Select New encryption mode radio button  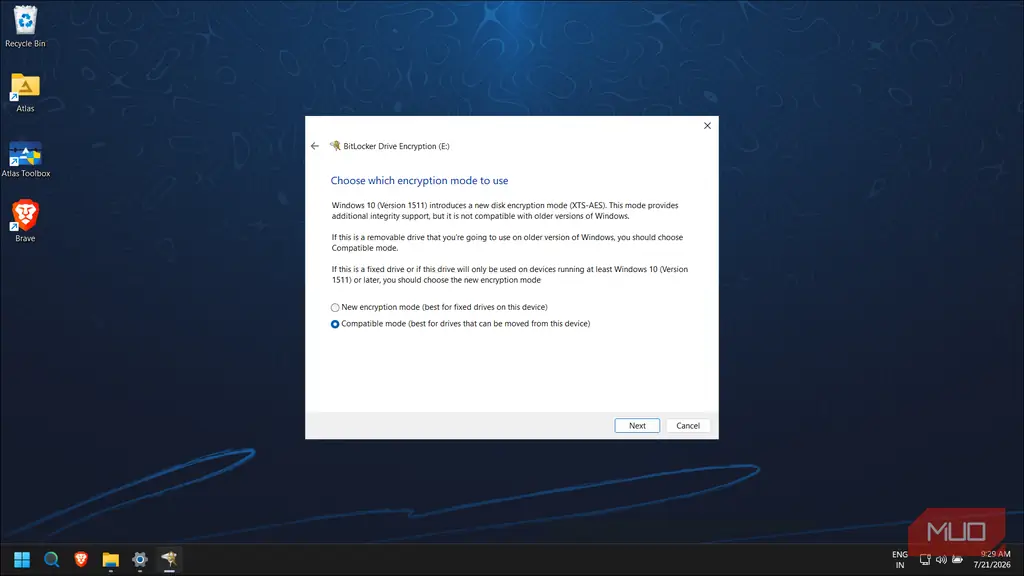[335, 307]
